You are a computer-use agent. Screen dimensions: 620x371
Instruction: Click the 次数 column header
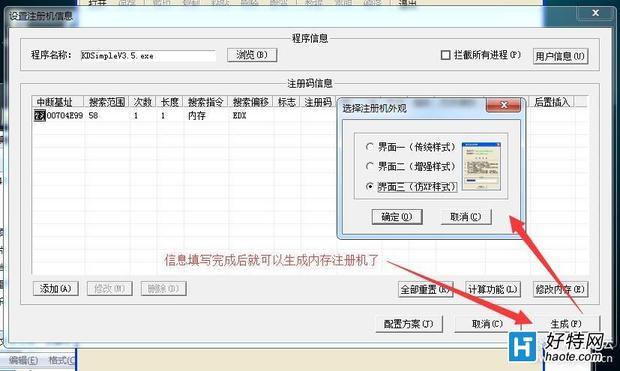[143, 102]
